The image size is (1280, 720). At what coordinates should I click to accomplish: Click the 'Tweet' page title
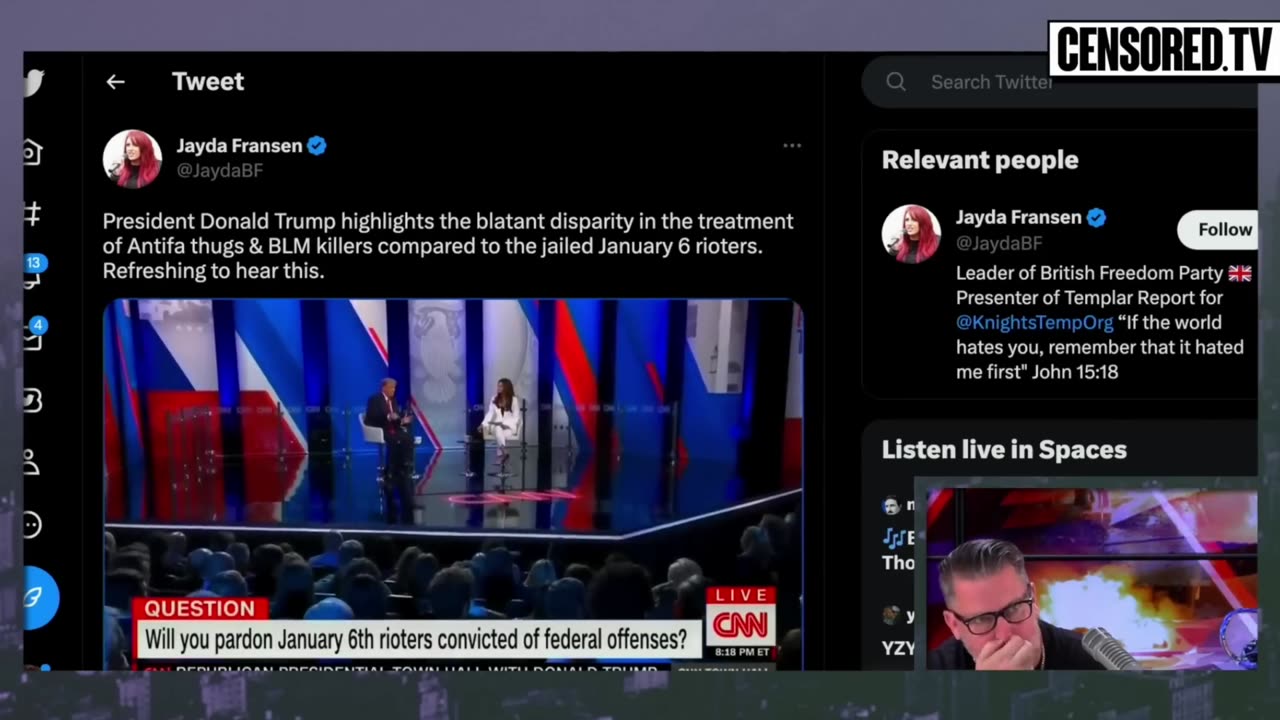click(x=208, y=82)
